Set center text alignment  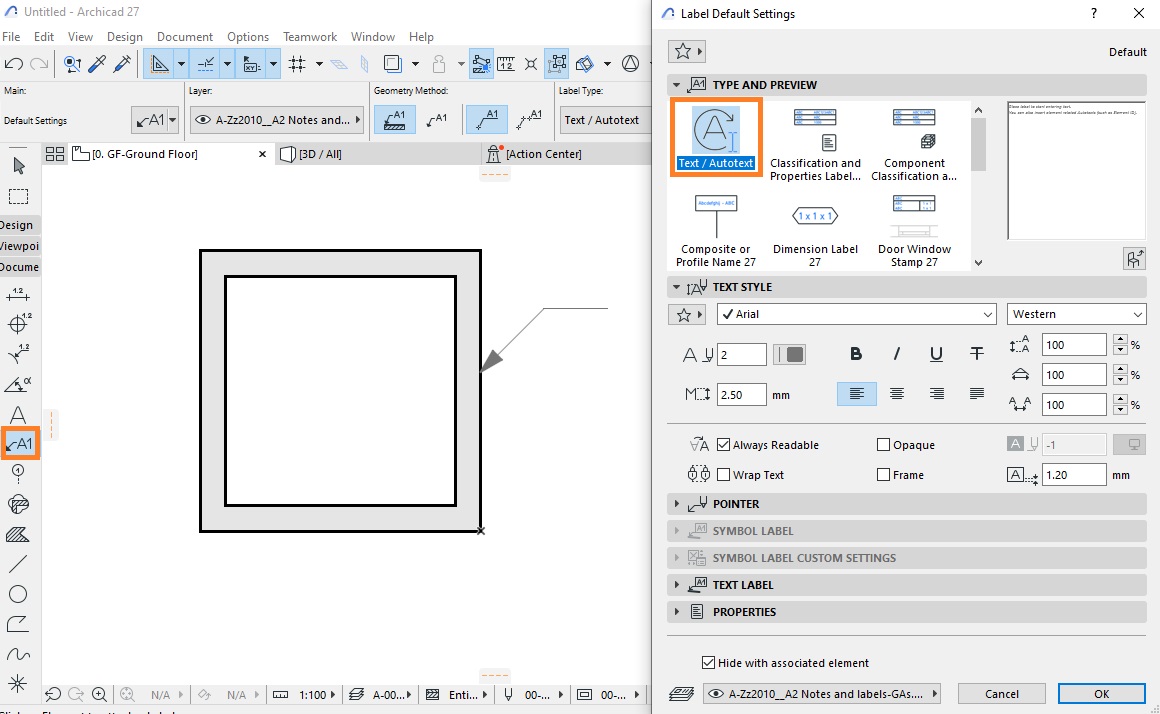[897, 394]
